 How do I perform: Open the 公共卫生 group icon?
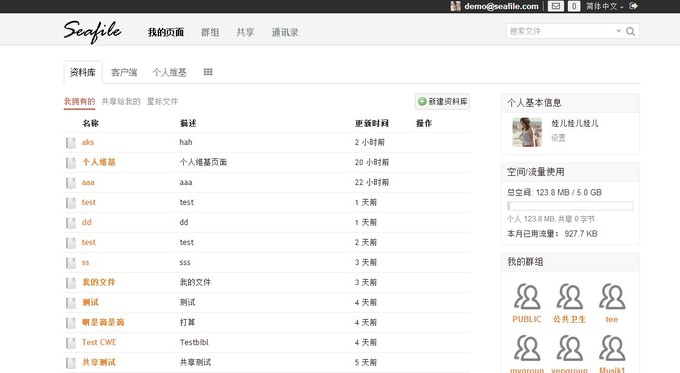pos(569,296)
